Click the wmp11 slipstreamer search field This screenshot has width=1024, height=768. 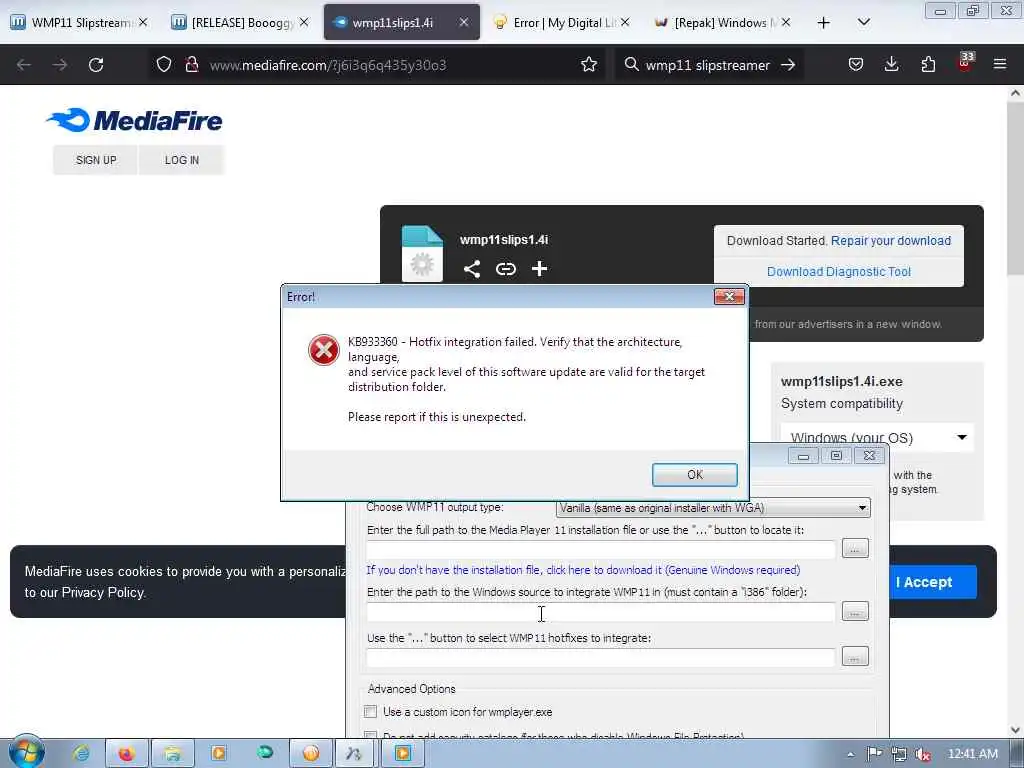[708, 65]
